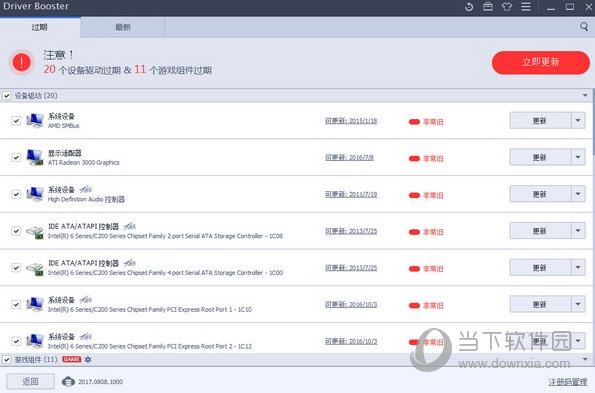Open update options dropdown for High Definition Audio
595x393 pixels.
(x=578, y=194)
